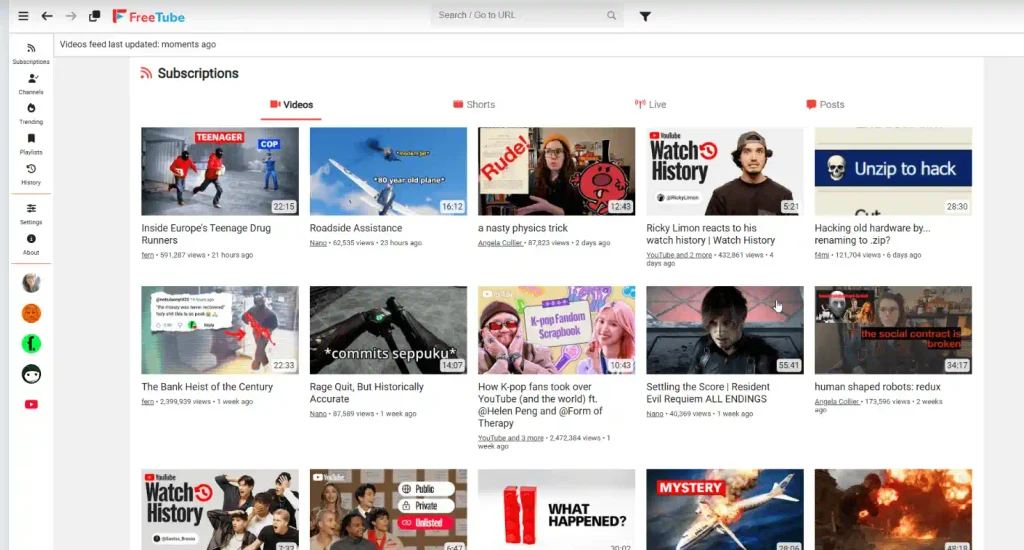Screen dimensions: 1024x550
Task: Click title 'Rage Quit, But Historically Accurate'
Action: pyautogui.click(x=367, y=393)
